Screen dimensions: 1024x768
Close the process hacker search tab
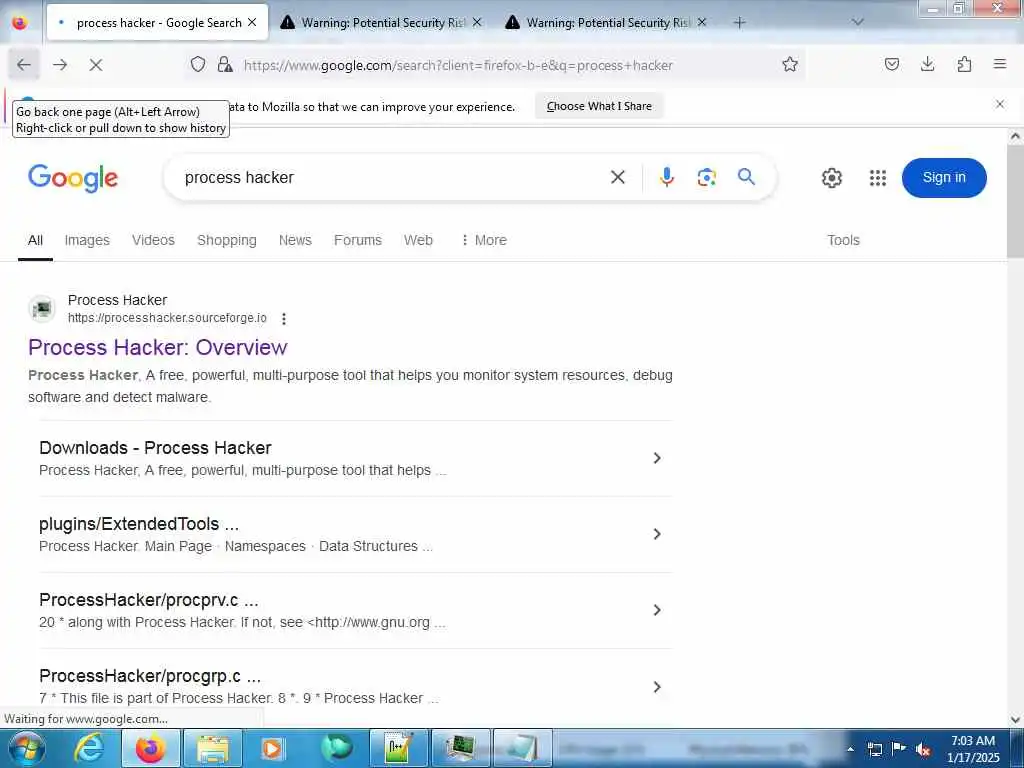(x=252, y=22)
